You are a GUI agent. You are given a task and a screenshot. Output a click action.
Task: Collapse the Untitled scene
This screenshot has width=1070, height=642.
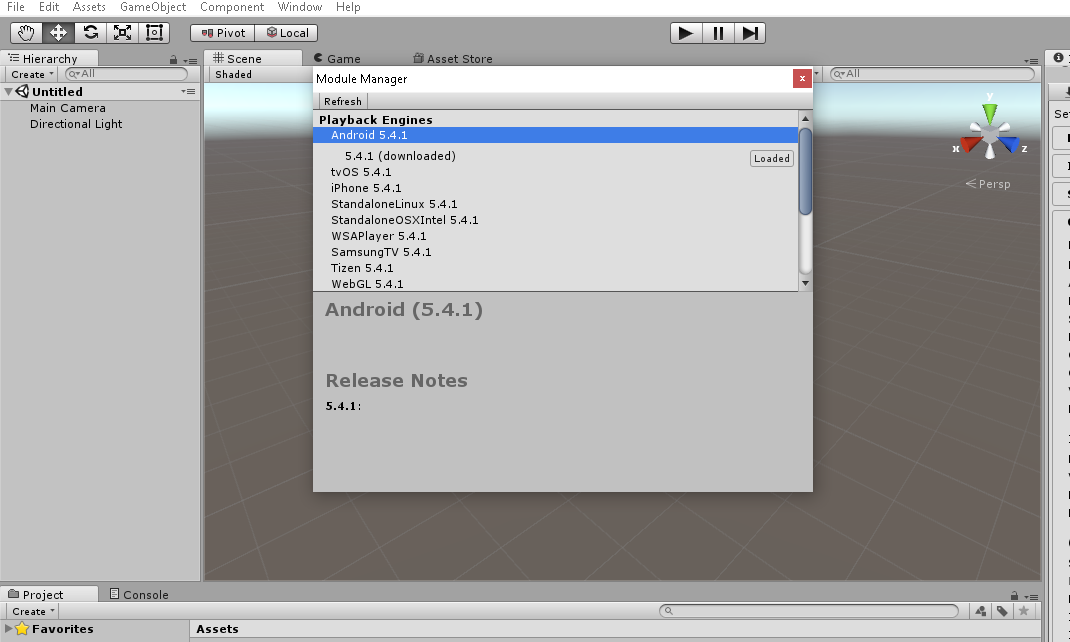click(x=8, y=91)
